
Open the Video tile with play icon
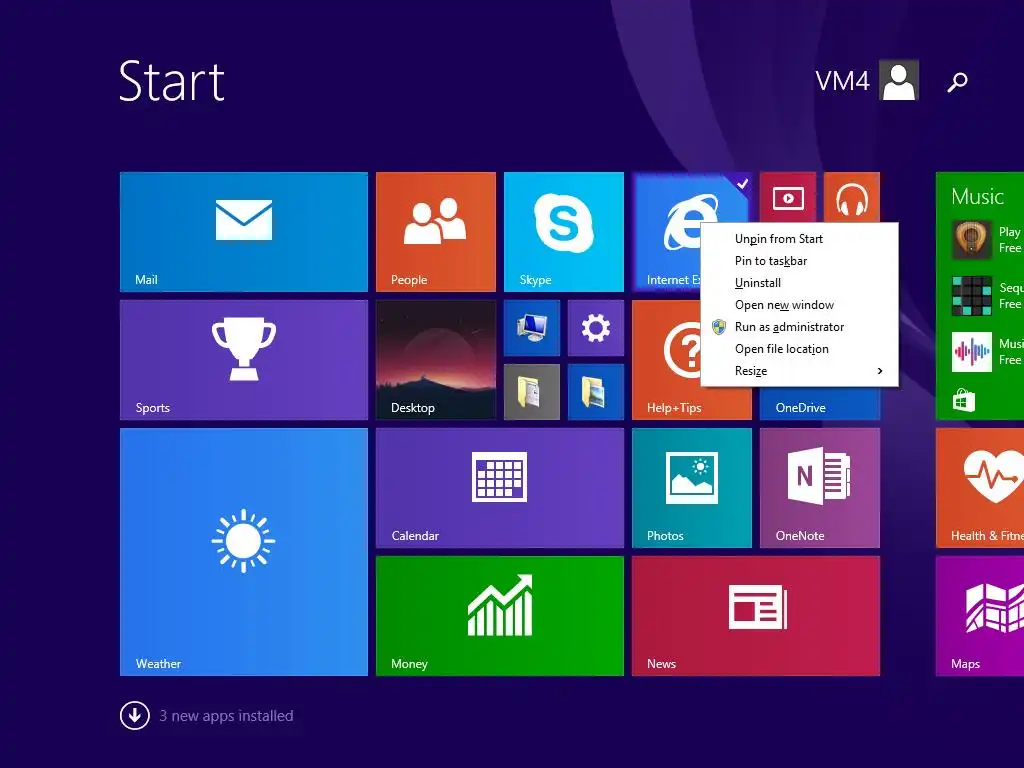tap(788, 197)
